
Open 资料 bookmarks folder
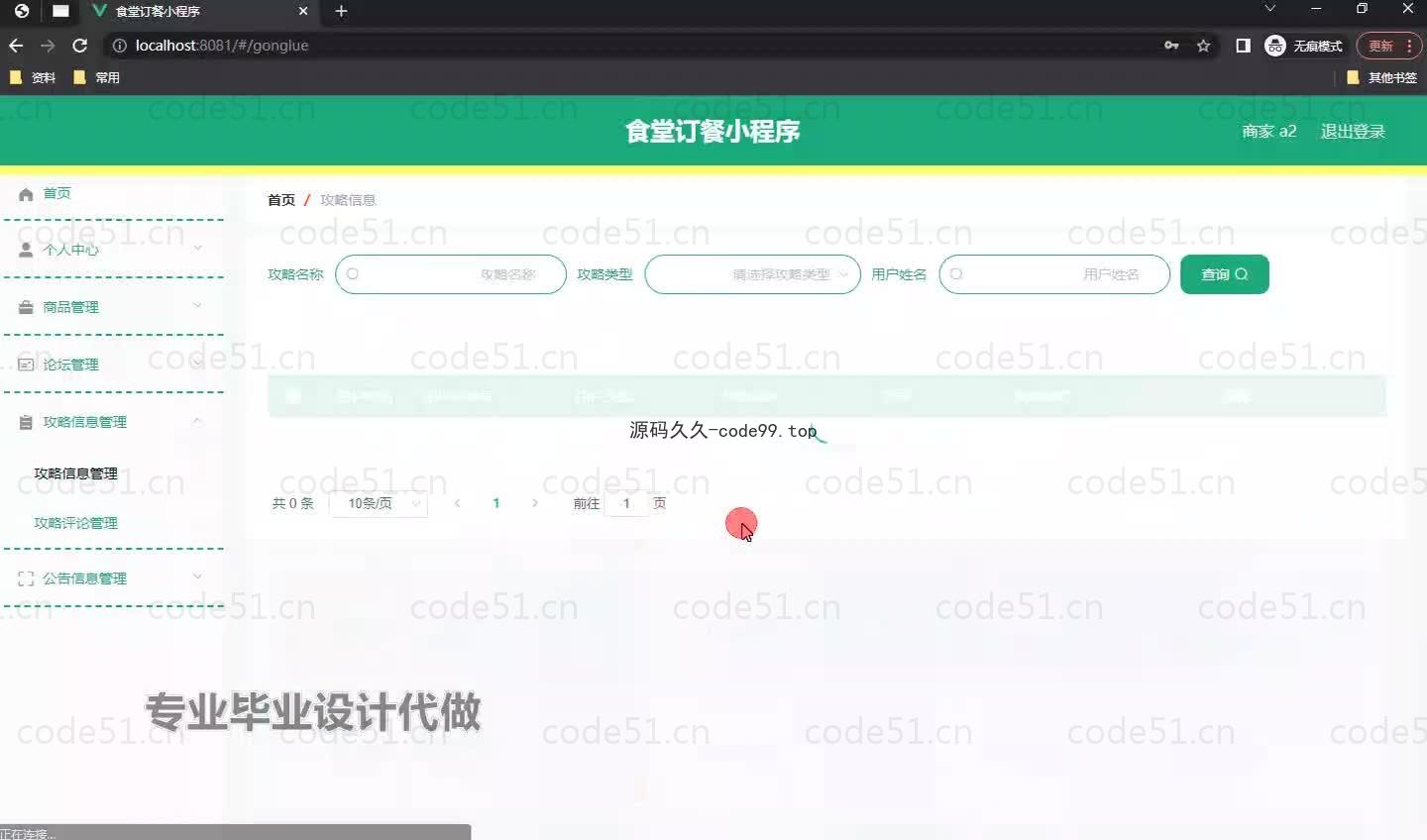[x=32, y=77]
